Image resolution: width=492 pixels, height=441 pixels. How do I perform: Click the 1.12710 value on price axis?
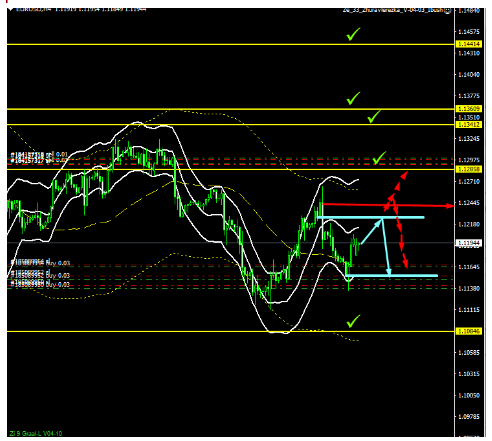click(469, 181)
